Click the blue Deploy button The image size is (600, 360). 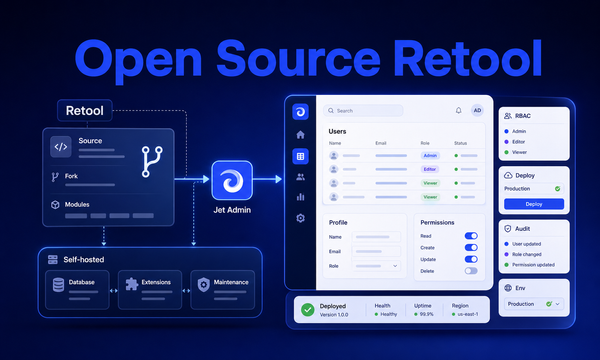[x=534, y=204]
